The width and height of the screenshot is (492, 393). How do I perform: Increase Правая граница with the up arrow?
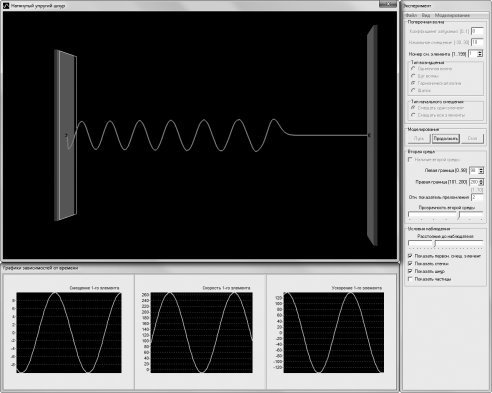tap(481, 180)
